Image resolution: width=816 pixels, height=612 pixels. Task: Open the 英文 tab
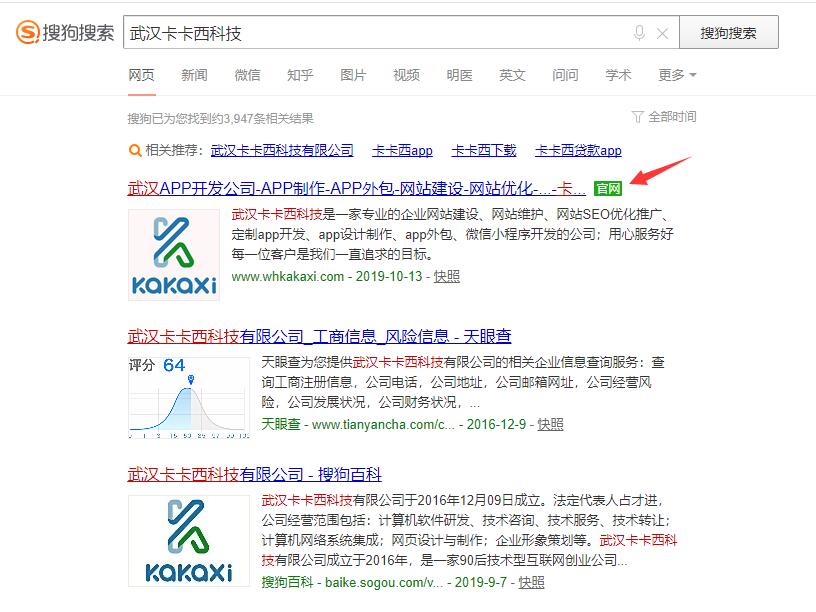(512, 75)
